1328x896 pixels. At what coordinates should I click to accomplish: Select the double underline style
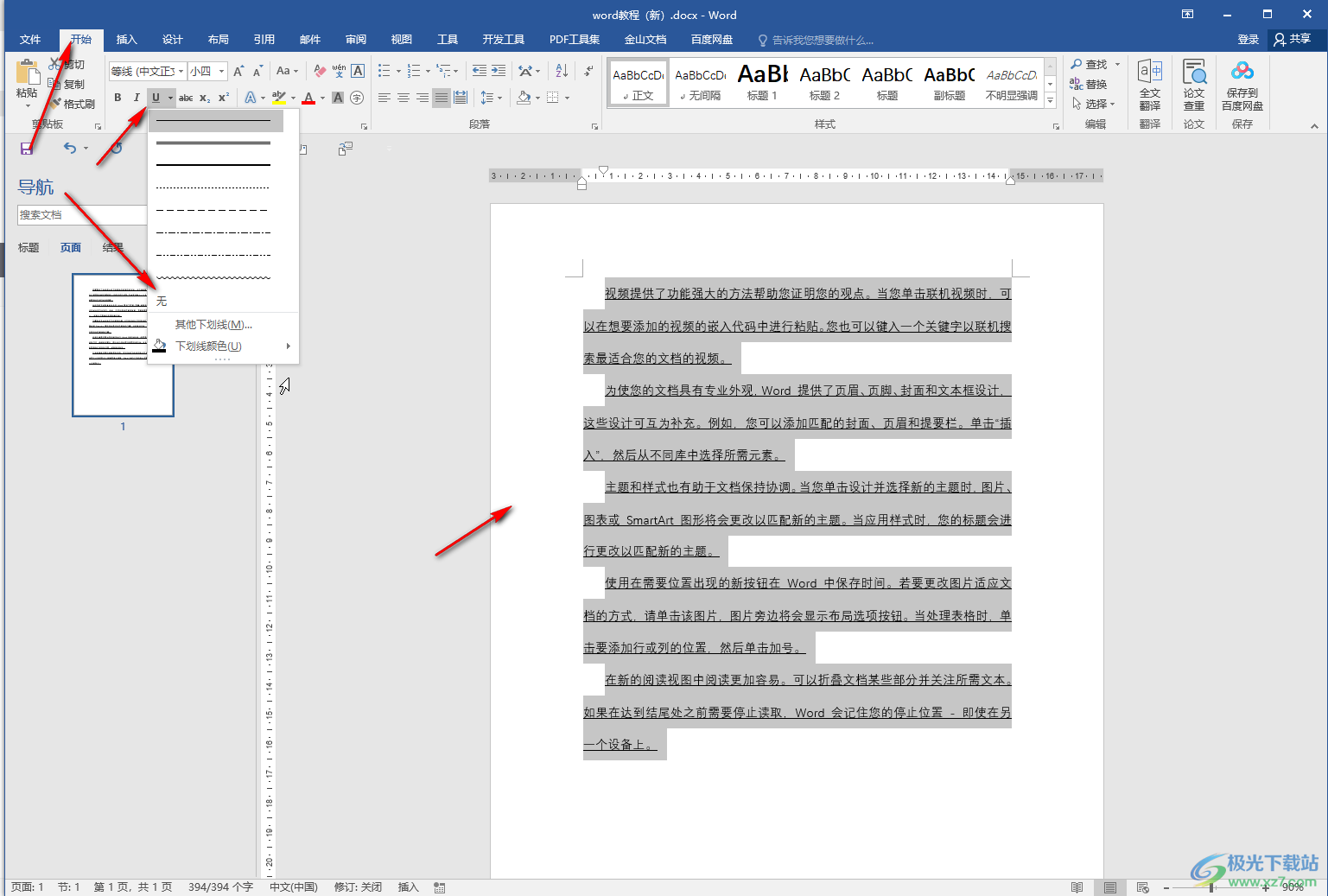[x=213, y=143]
